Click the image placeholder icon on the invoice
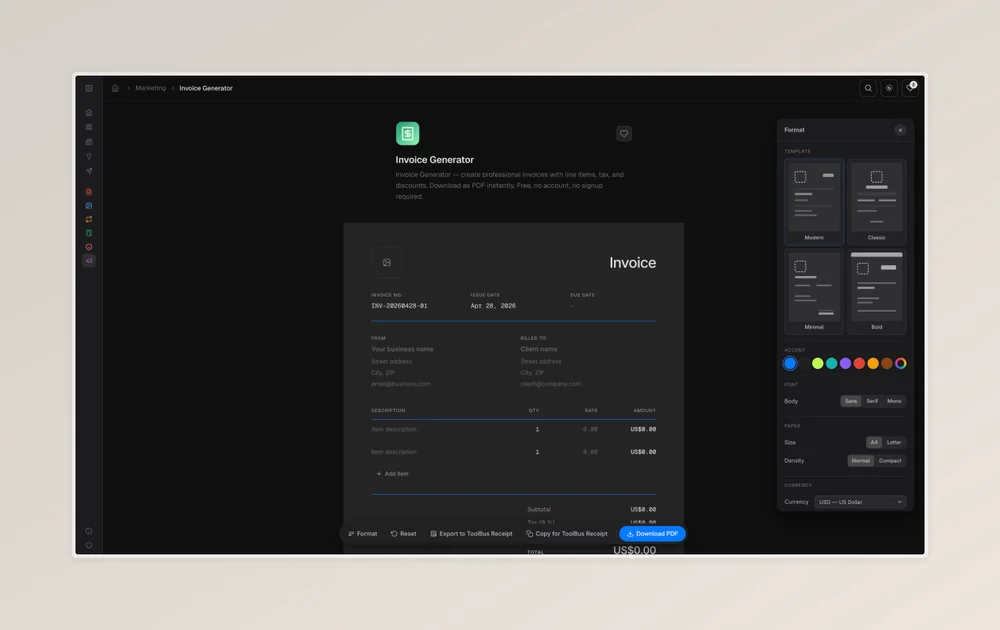This screenshot has width=1000, height=630. pos(387,260)
